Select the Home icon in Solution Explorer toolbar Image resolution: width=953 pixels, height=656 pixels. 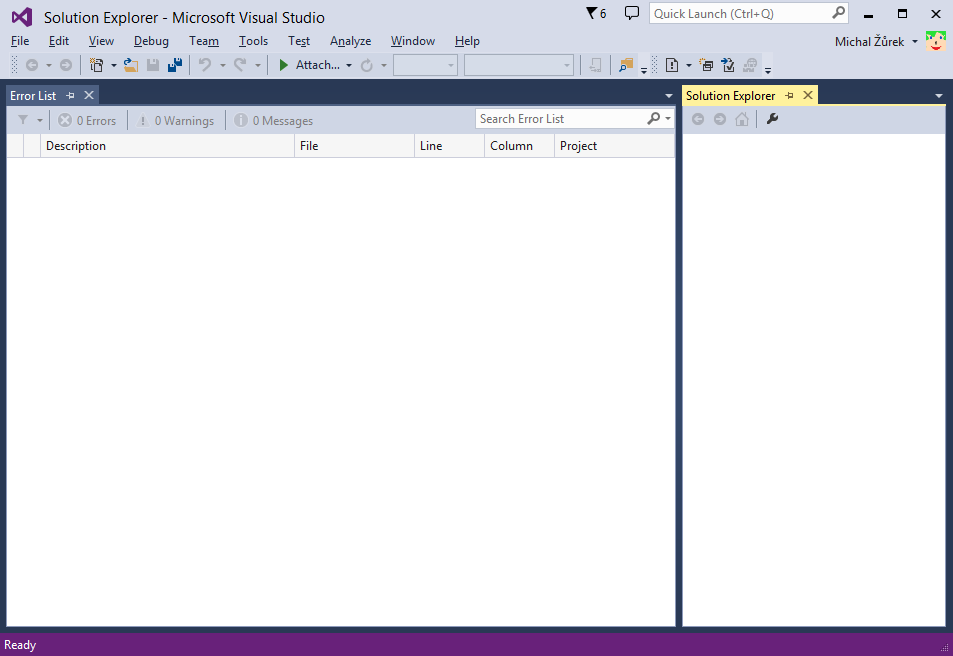(740, 119)
